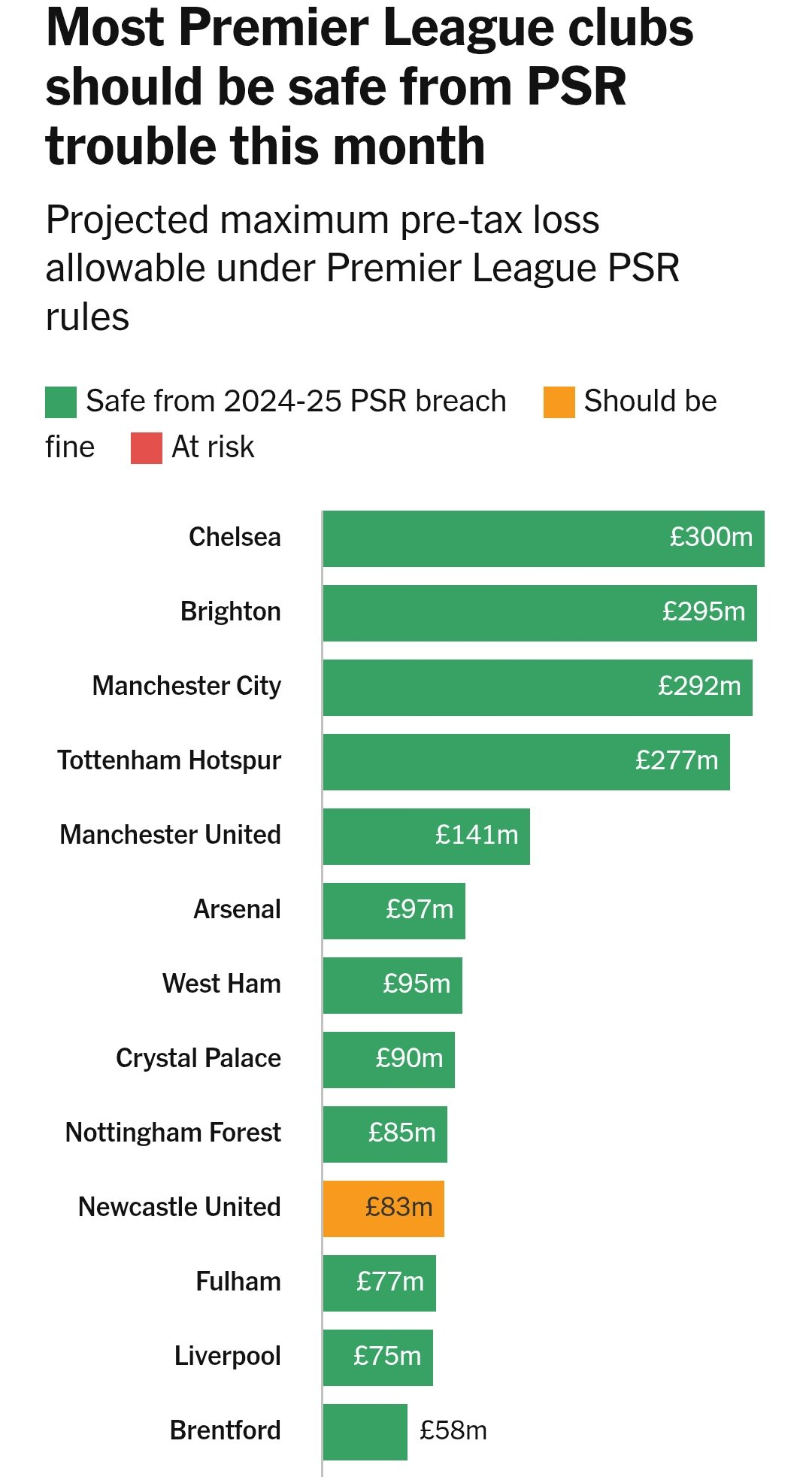Click the orange 'Should be' legend swatch
The height and width of the screenshot is (1477, 812).
coord(559,402)
